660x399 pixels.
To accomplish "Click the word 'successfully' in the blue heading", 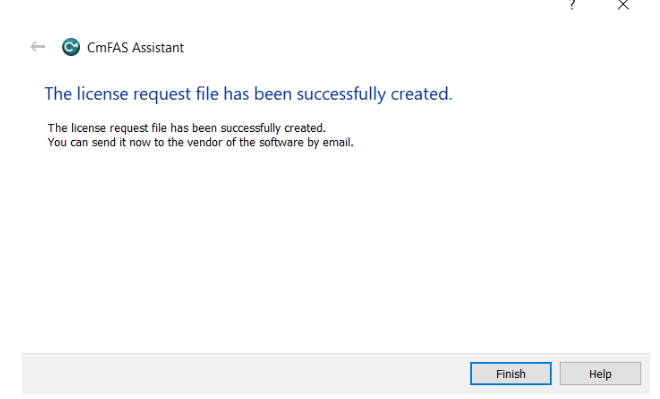I will point(341,94).
